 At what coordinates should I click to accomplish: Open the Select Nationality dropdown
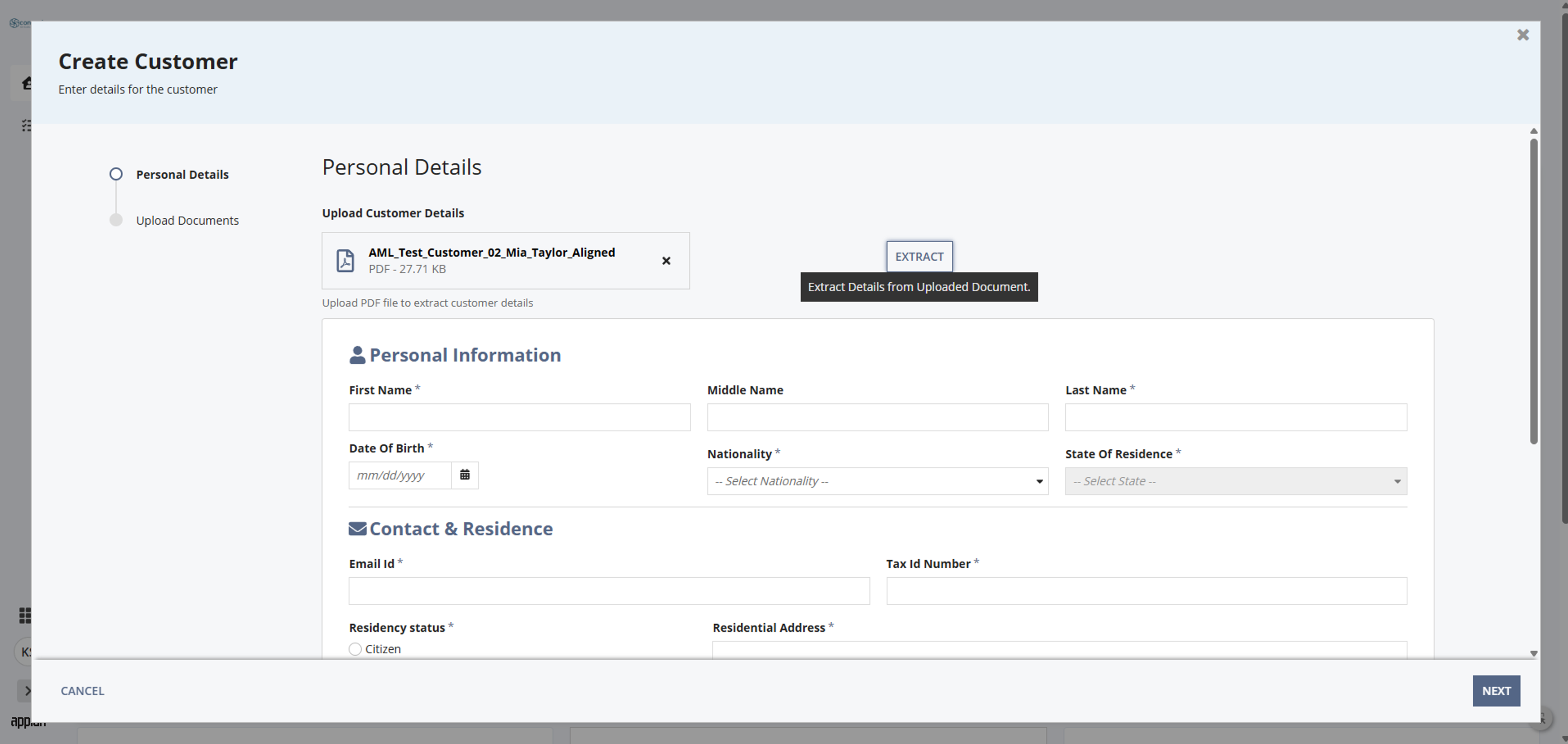[877, 481]
